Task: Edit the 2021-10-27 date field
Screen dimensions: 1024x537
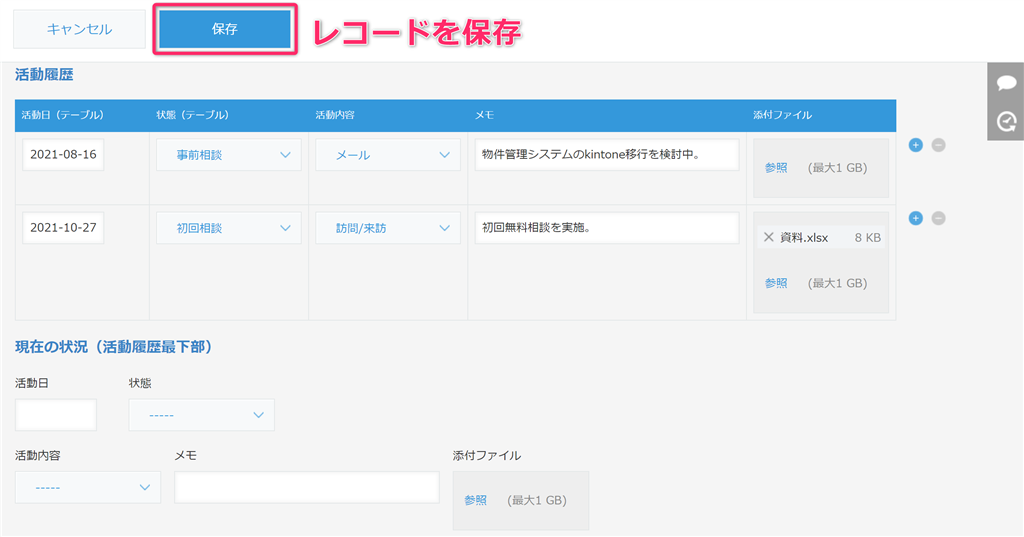Action: point(63,227)
